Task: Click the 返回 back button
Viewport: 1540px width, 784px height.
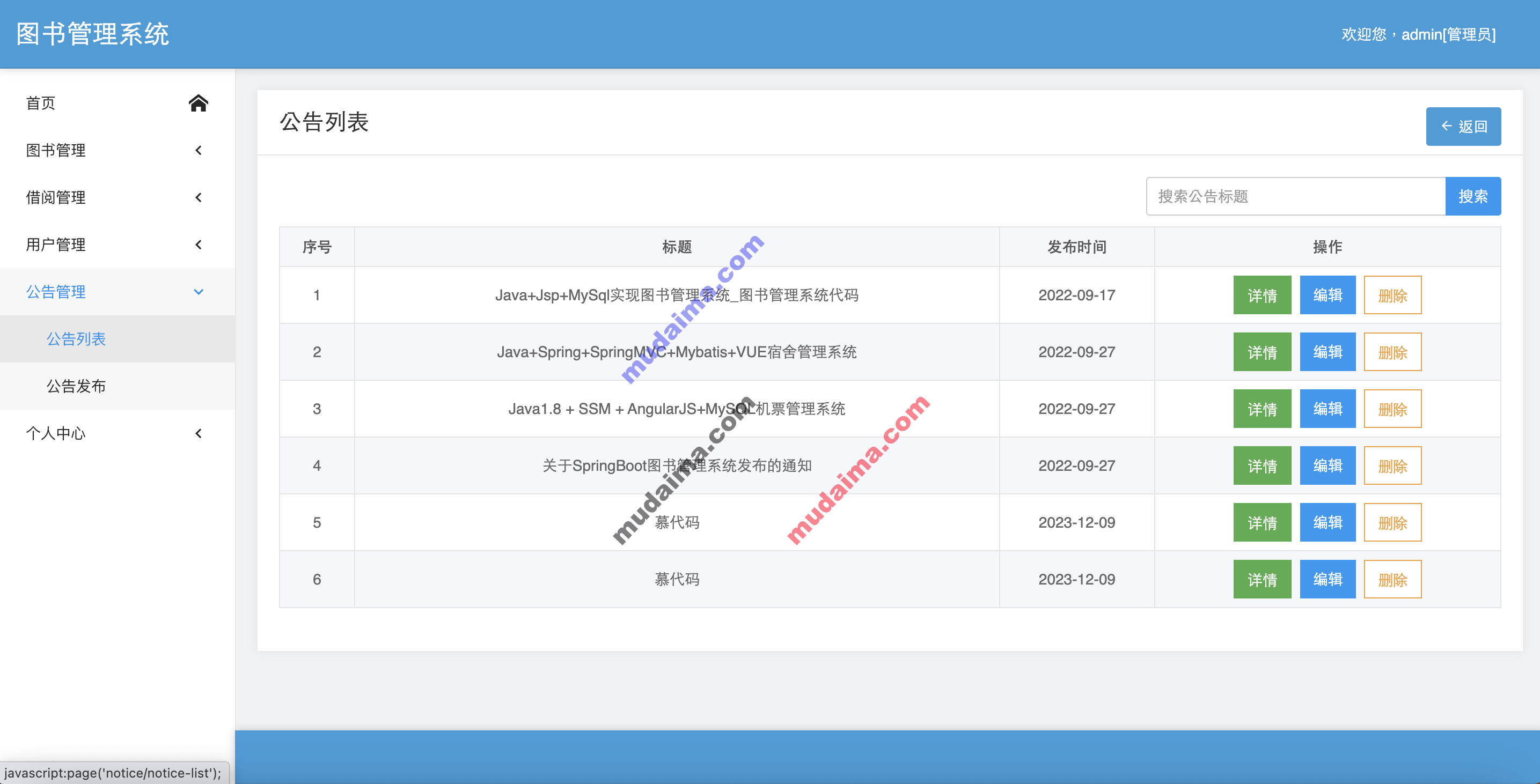Action: pyautogui.click(x=1463, y=126)
